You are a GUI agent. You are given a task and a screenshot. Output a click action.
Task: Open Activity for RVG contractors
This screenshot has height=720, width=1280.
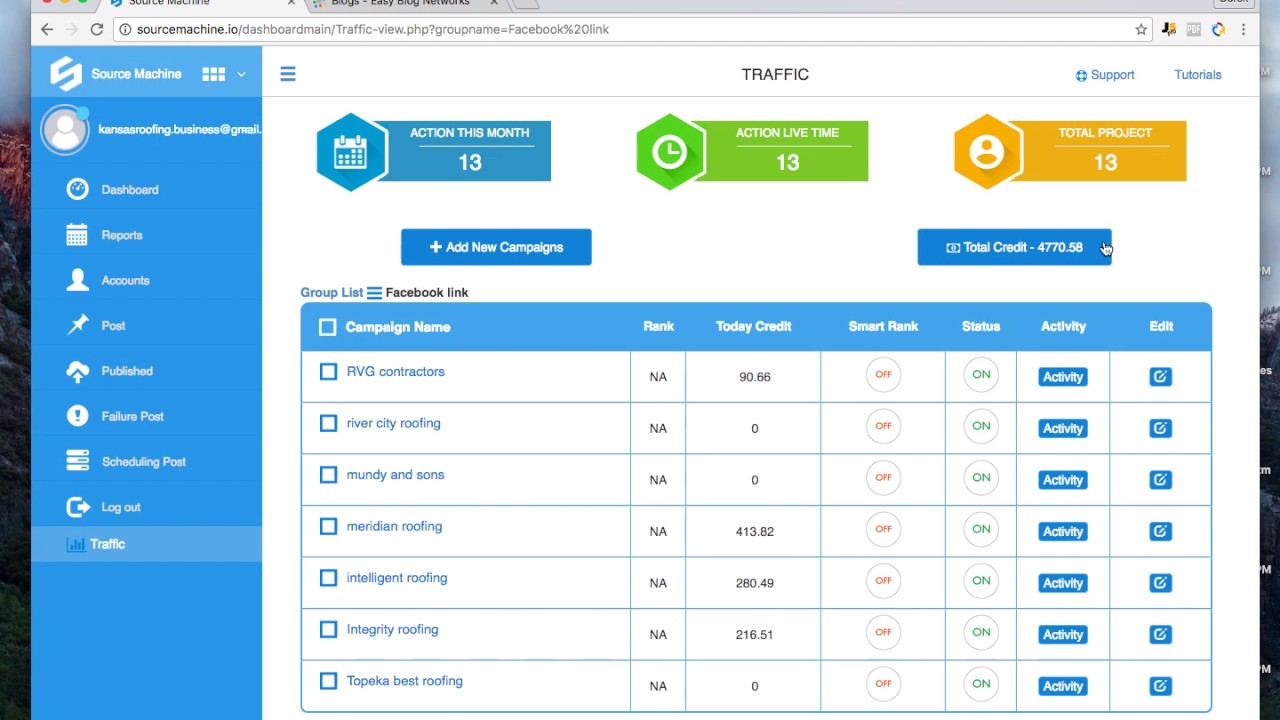(x=1062, y=377)
